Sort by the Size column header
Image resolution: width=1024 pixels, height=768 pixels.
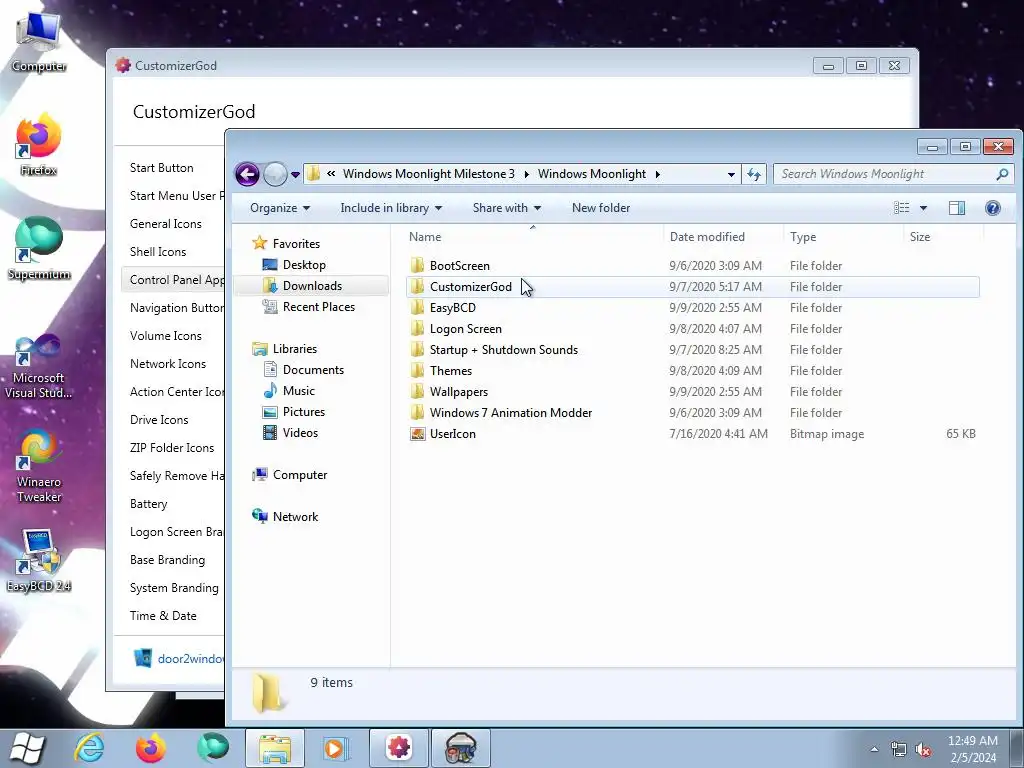point(943,236)
